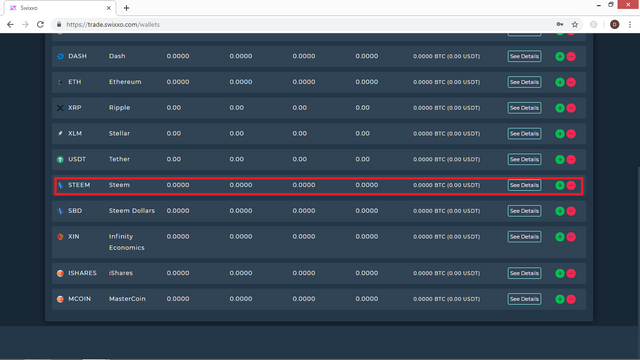
Task: Open See Details for Infinity Economics
Action: pos(524,237)
